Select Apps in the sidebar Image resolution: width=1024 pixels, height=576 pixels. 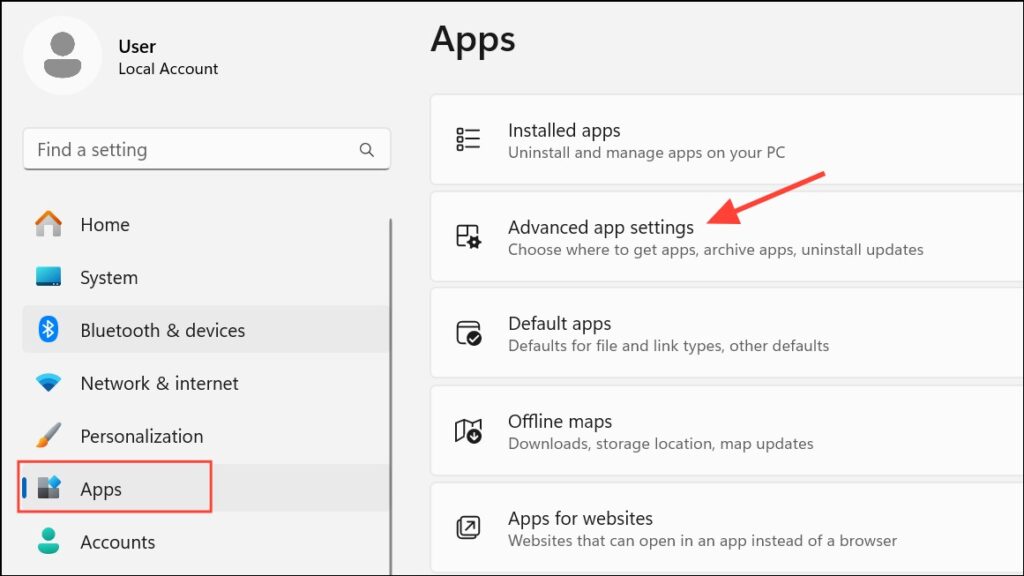(206, 488)
